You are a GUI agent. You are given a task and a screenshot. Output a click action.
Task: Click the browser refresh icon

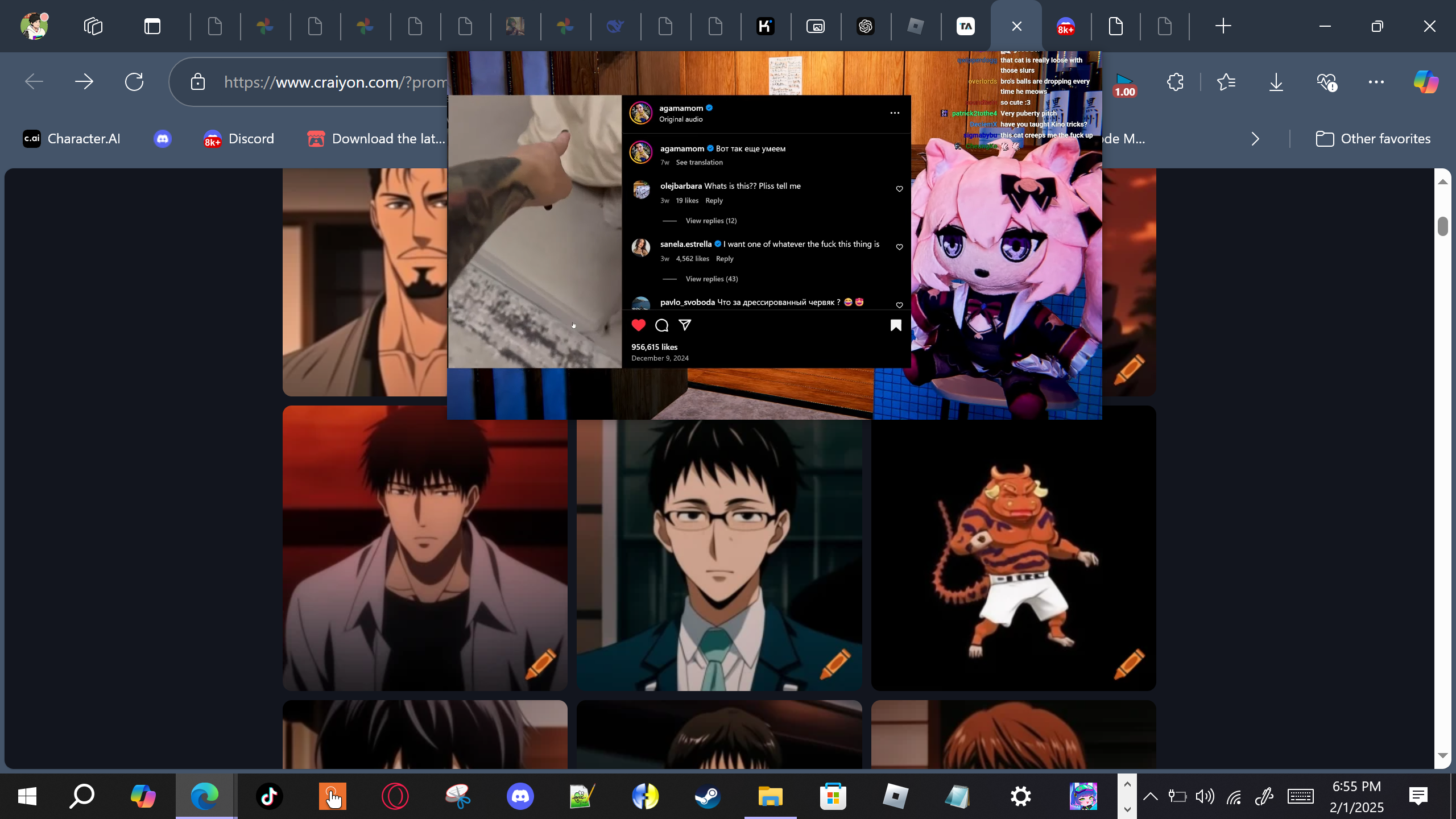[134, 82]
